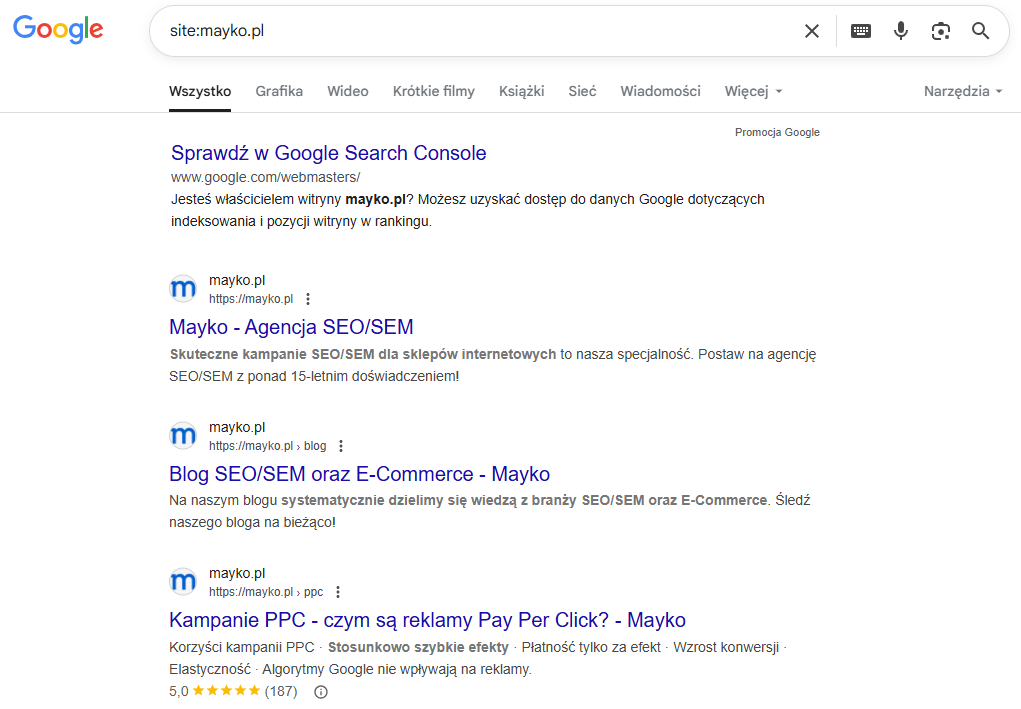
Task: Click the Mayko favicon on the Agencja SEO/SEM result
Action: [183, 288]
